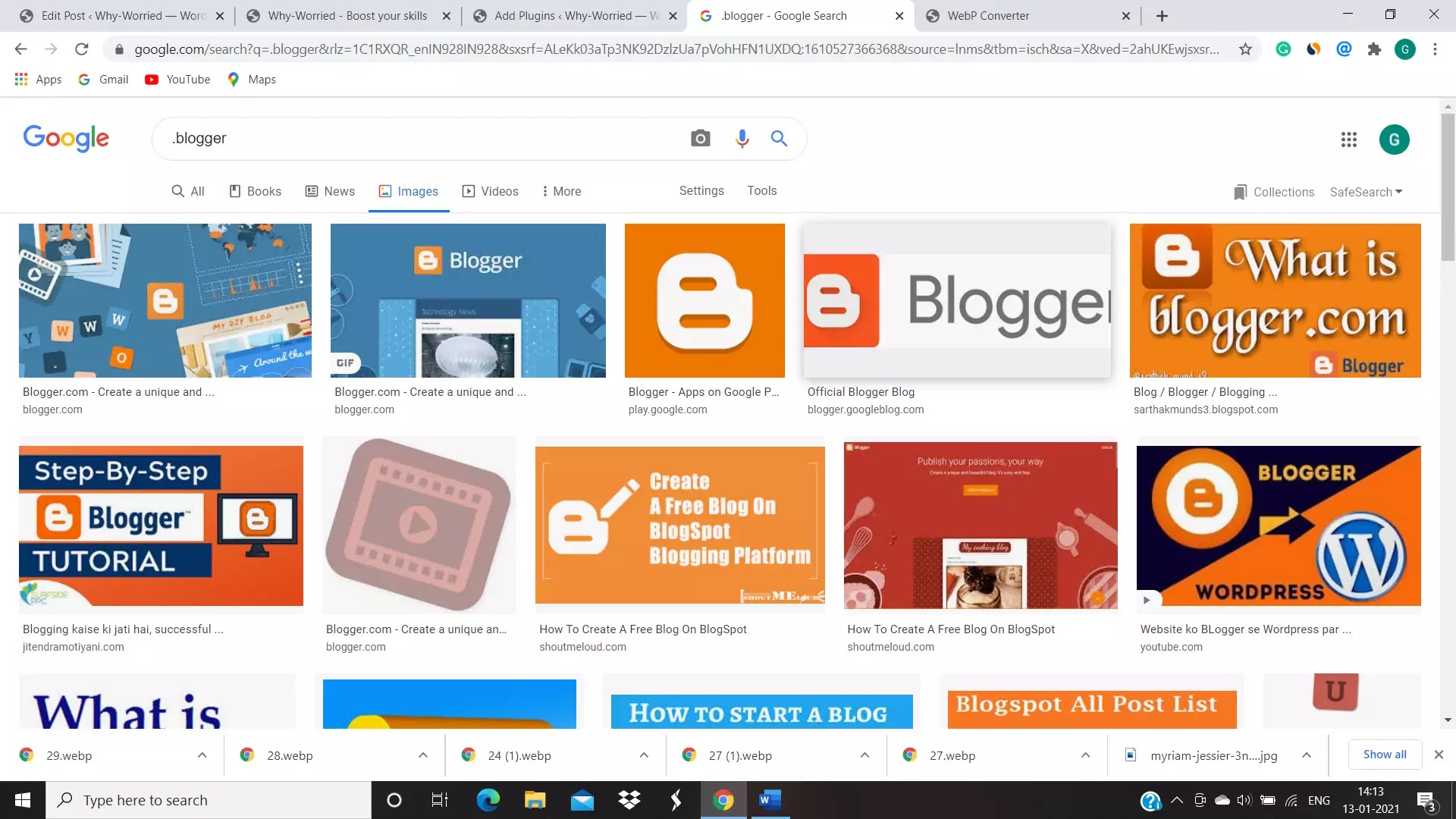The image size is (1456, 819).
Task: Open the Extensions puzzle icon
Action: pos(1374,49)
